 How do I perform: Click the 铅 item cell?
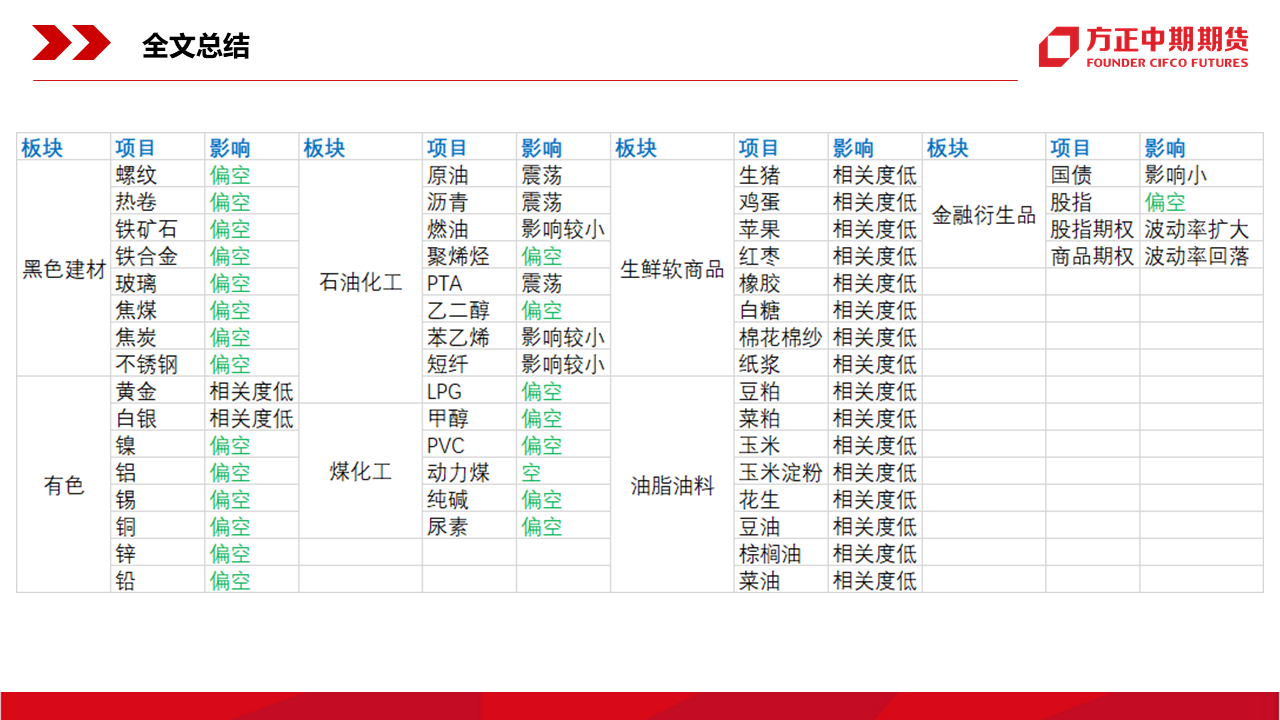pos(158,580)
